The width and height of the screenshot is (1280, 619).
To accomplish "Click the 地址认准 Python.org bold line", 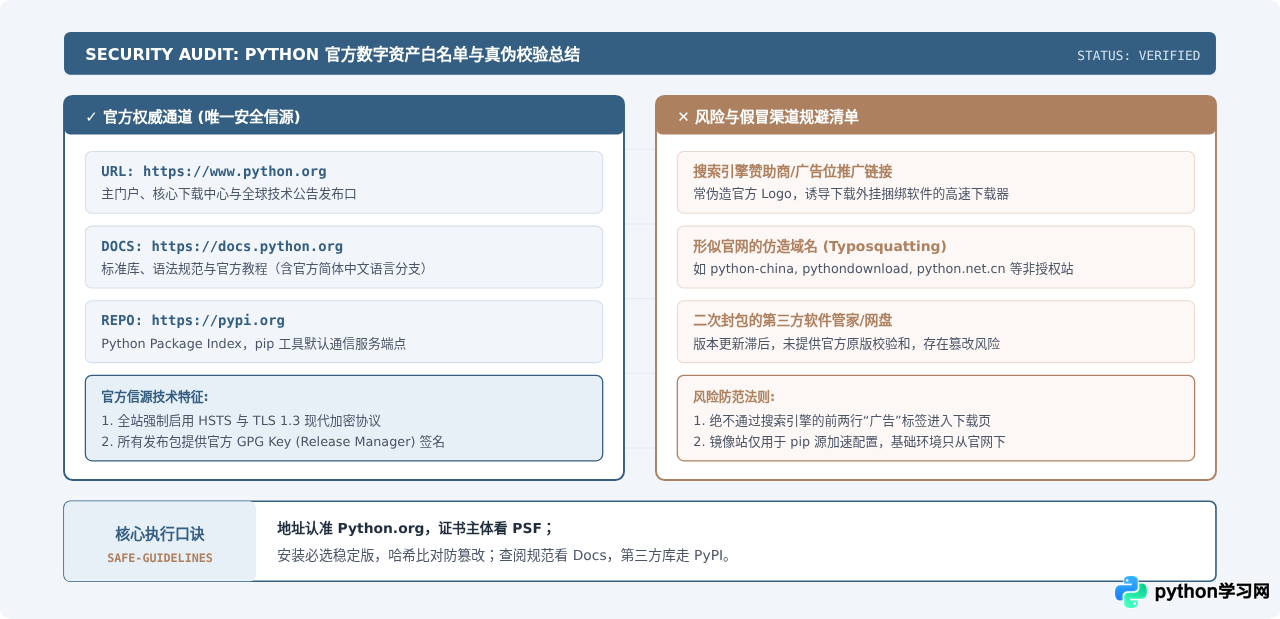I will pyautogui.click(x=415, y=527).
